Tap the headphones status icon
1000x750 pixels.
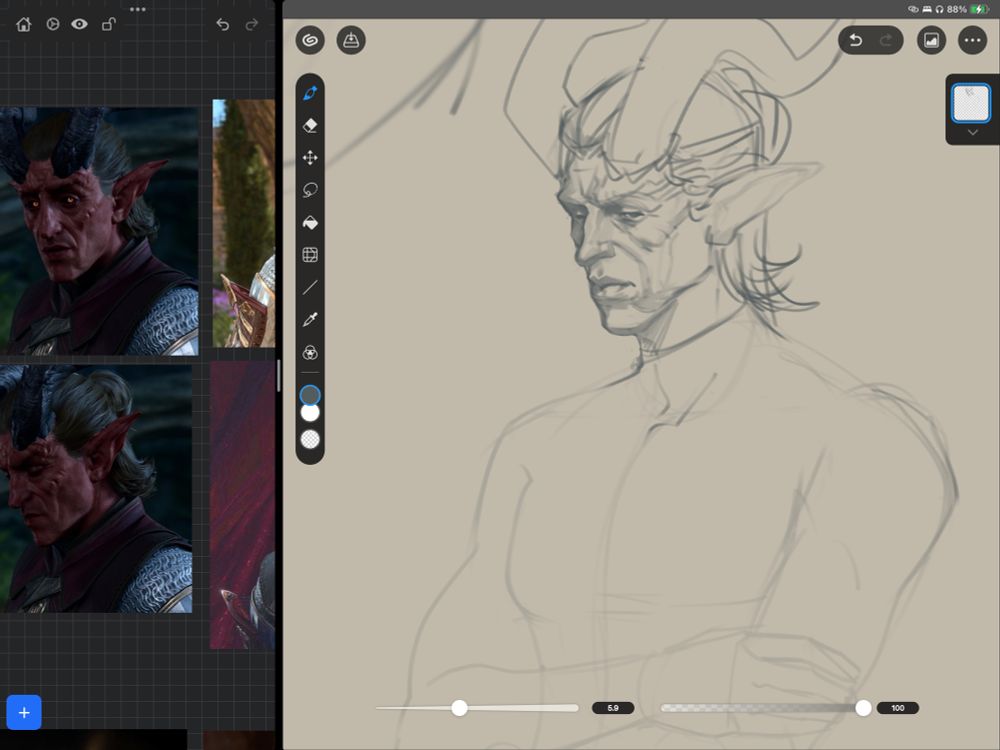[x=939, y=9]
